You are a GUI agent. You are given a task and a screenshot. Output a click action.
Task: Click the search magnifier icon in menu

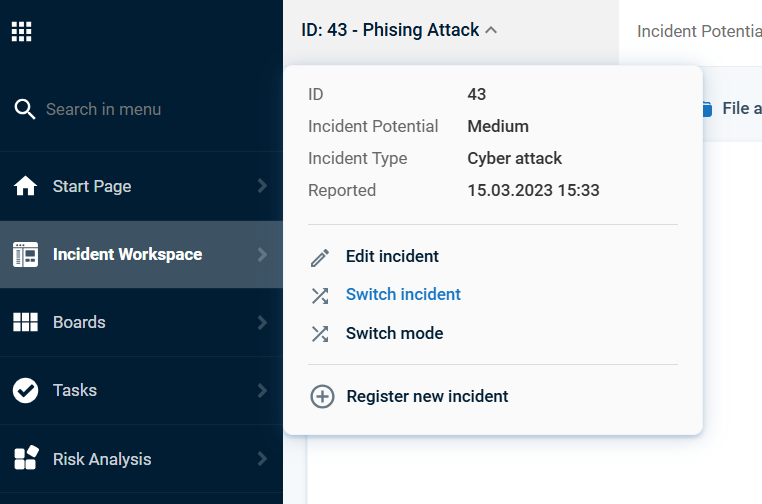24,109
